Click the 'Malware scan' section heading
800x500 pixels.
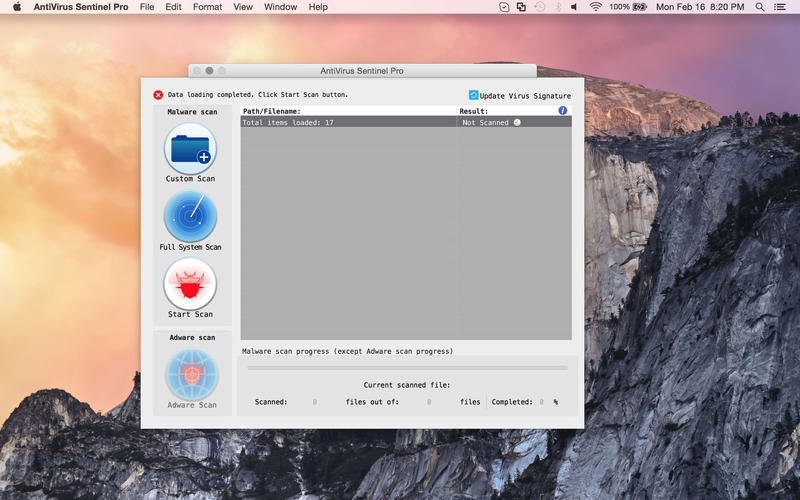pos(192,112)
